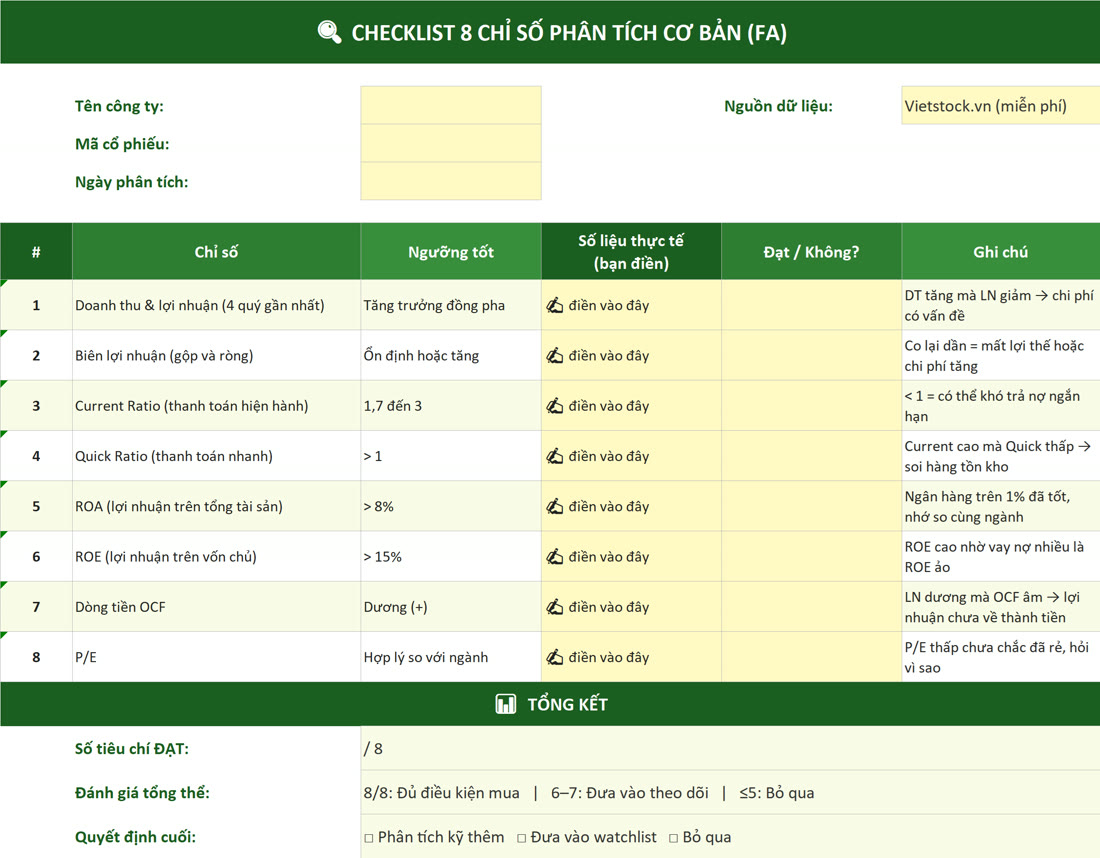The image size is (1100, 858).
Task: Click the Ghi chú column header
Action: pos(1000,251)
